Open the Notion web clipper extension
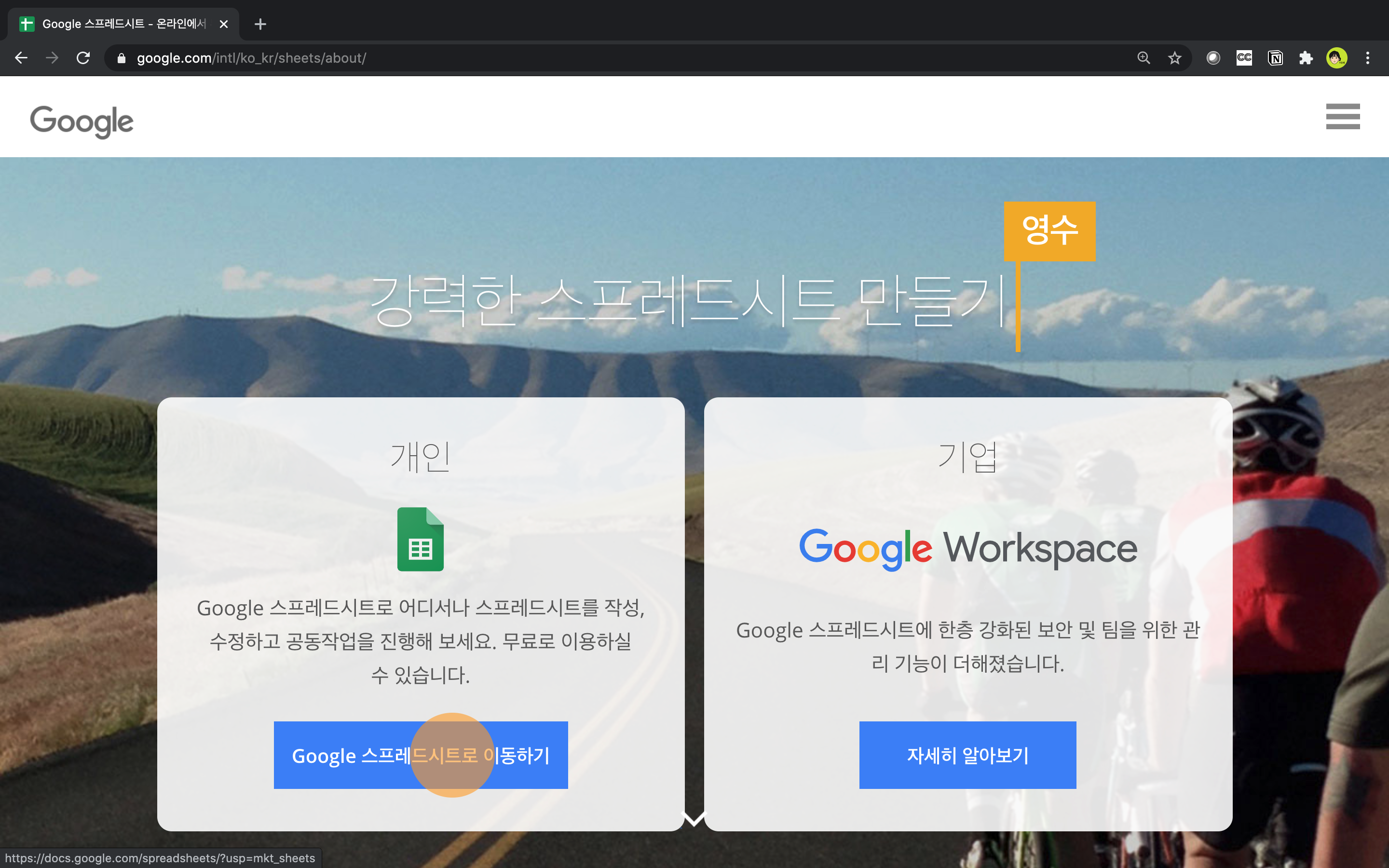Screen dimensions: 1389x868 1275,58
